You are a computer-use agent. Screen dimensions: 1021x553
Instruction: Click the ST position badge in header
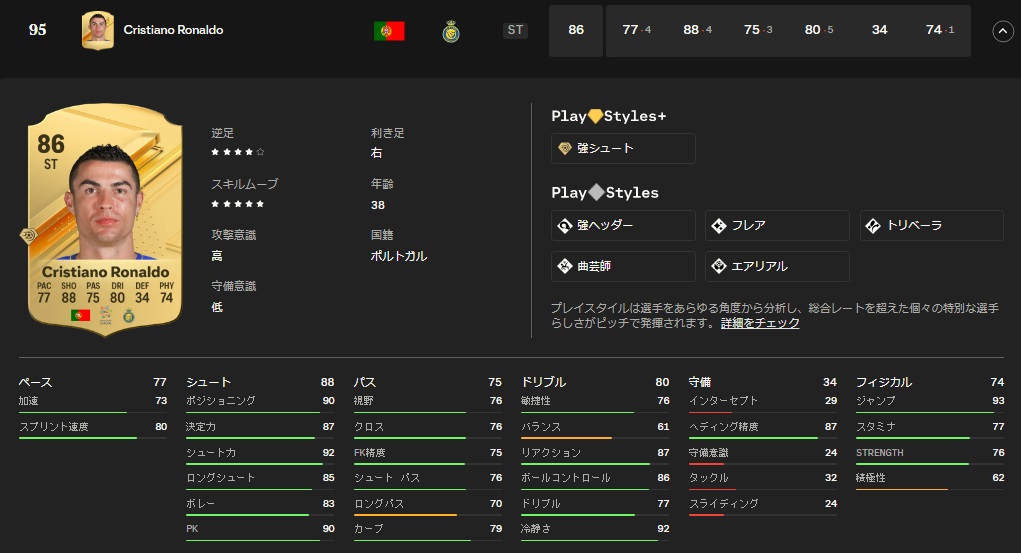click(515, 30)
